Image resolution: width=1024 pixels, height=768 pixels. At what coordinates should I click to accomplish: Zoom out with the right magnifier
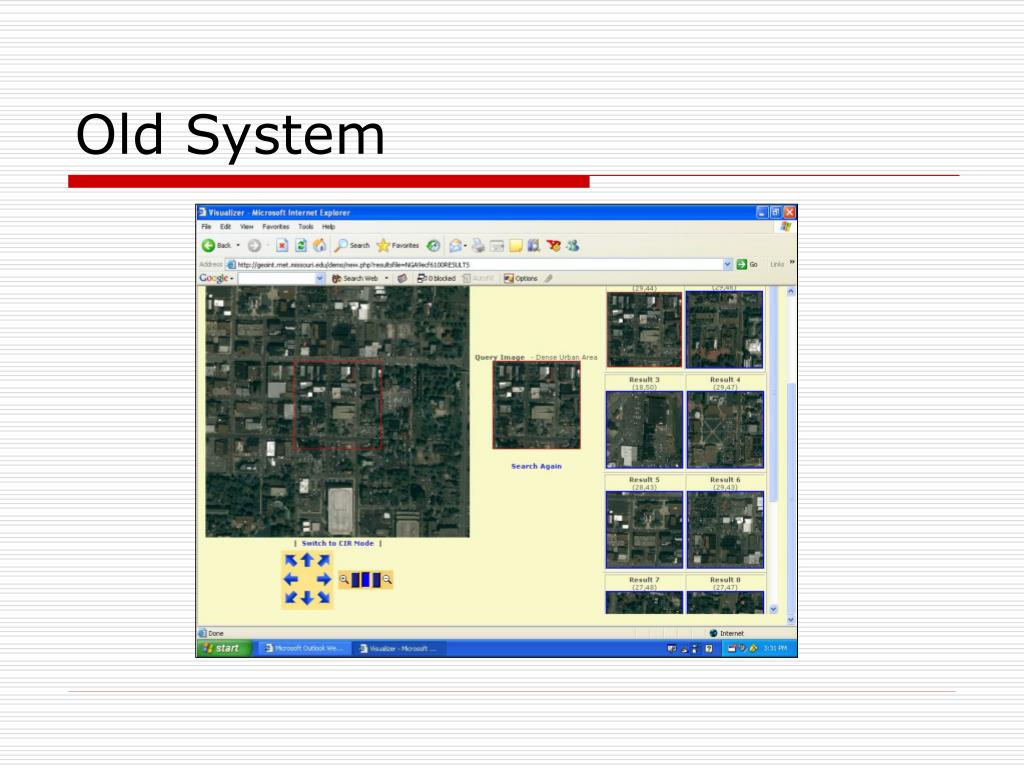(x=387, y=579)
